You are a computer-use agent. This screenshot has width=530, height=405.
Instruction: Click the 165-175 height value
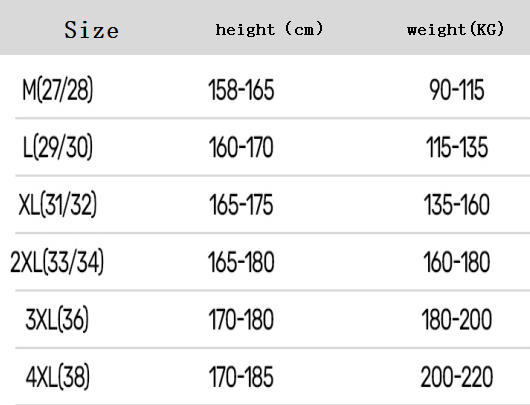click(241, 205)
